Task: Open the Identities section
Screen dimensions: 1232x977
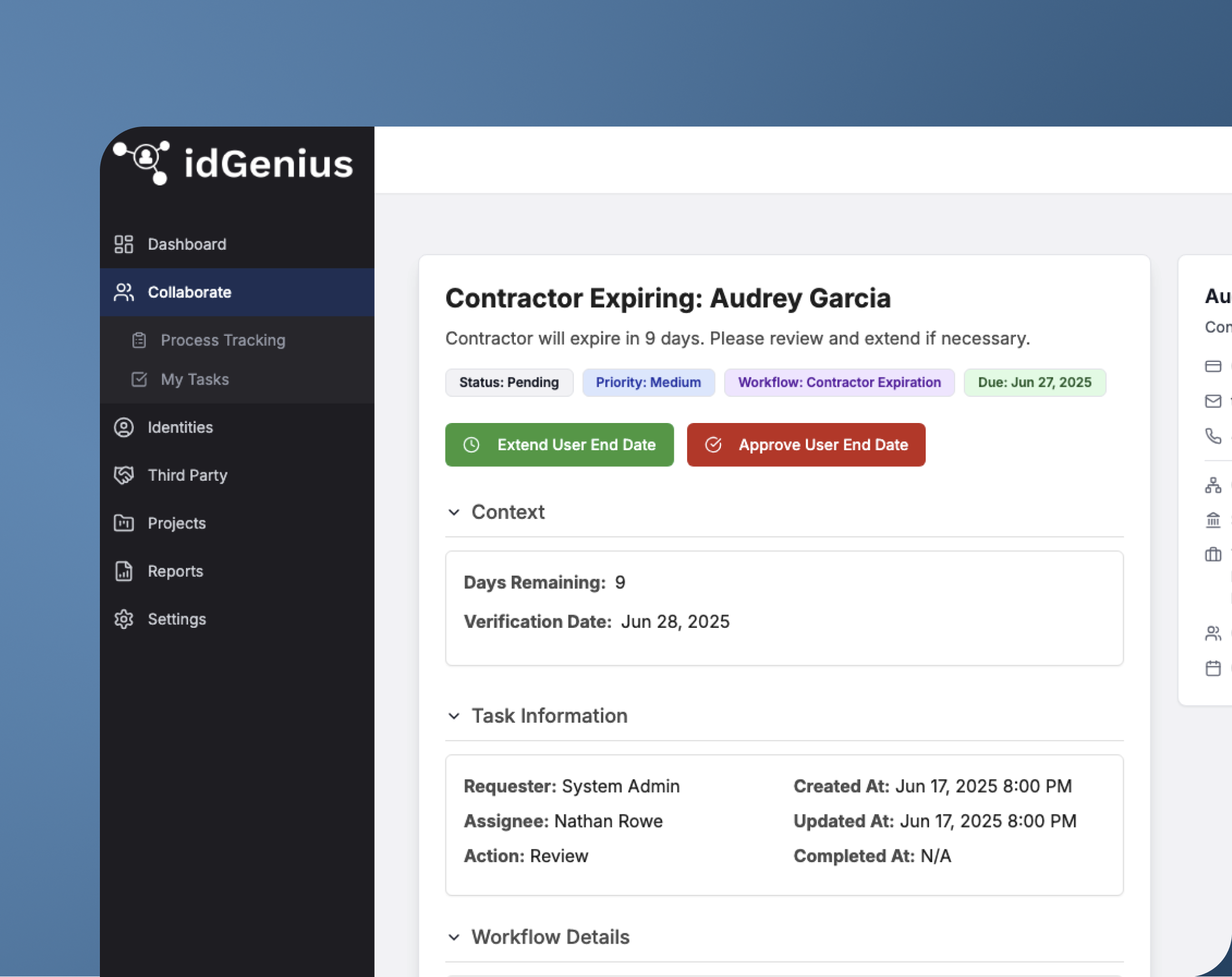Action: pyautogui.click(x=237, y=427)
